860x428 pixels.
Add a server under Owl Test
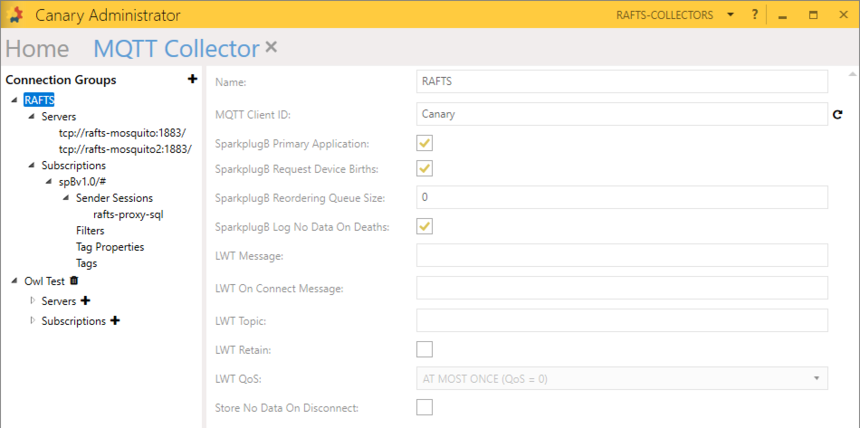(x=85, y=301)
